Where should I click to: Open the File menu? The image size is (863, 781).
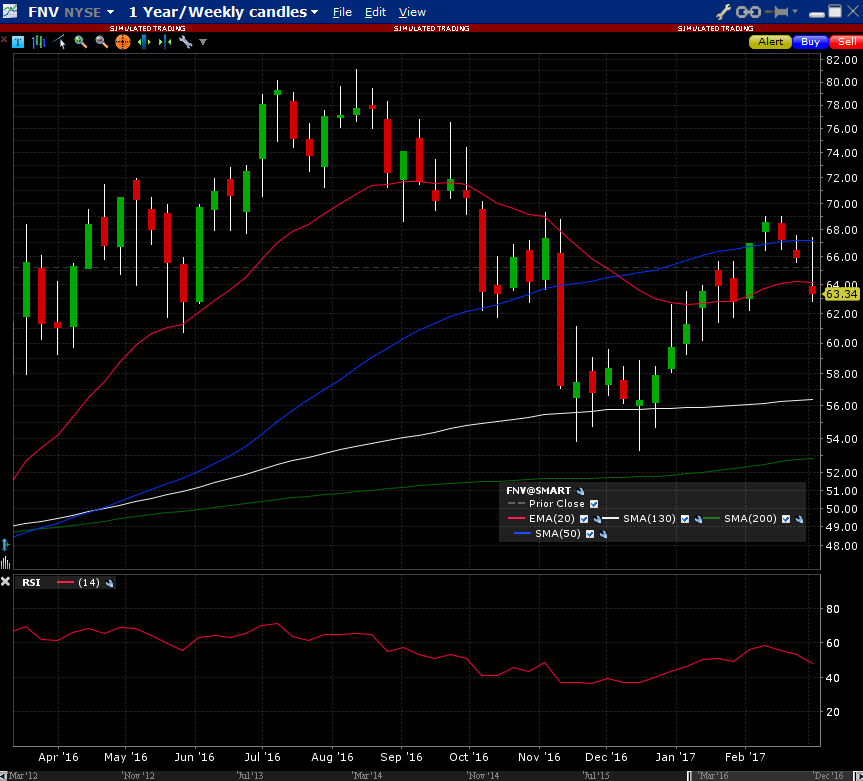point(342,12)
